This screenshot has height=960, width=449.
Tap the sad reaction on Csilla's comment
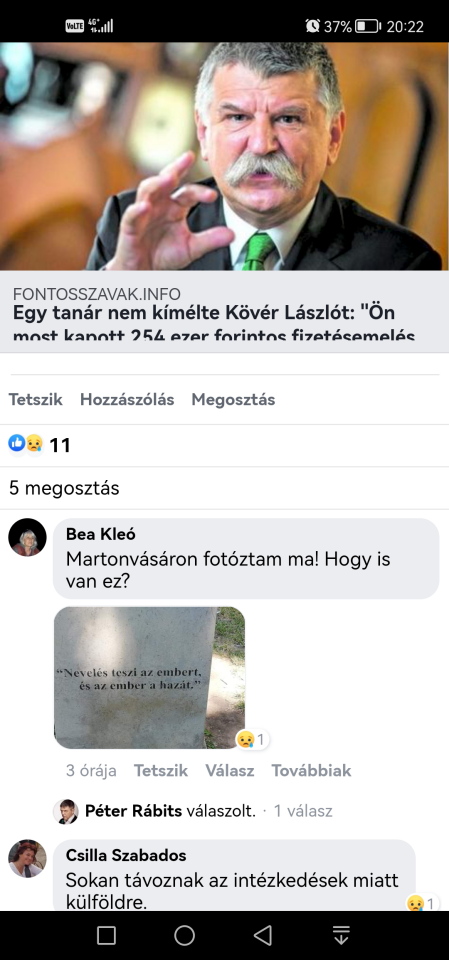click(x=423, y=903)
